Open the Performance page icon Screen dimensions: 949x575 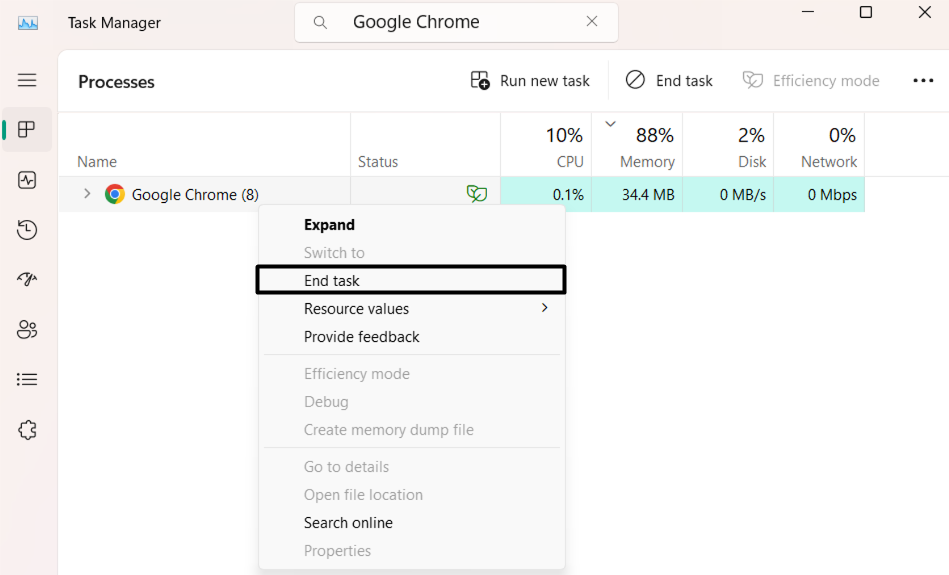pyautogui.click(x=27, y=180)
